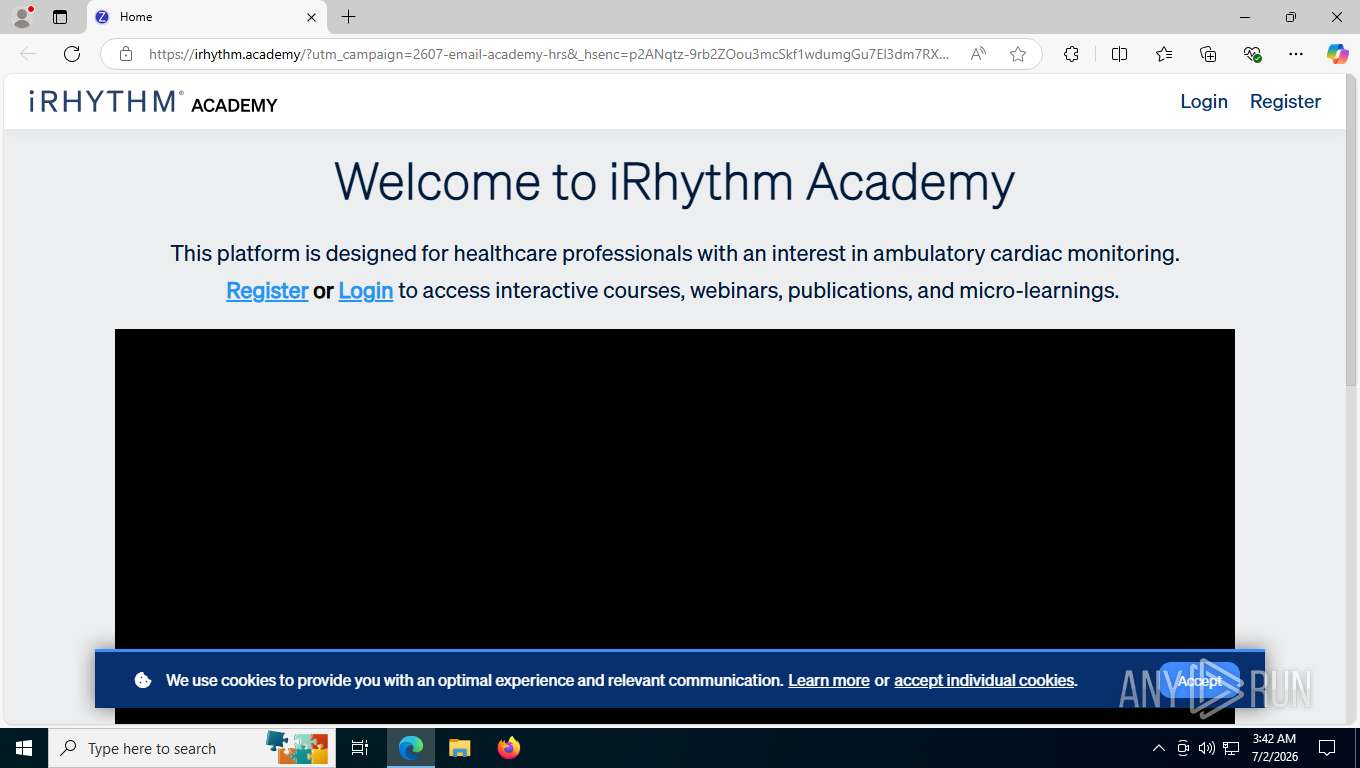1360x768 pixels.
Task: Toggle split screen view icon
Action: [x=1119, y=54]
